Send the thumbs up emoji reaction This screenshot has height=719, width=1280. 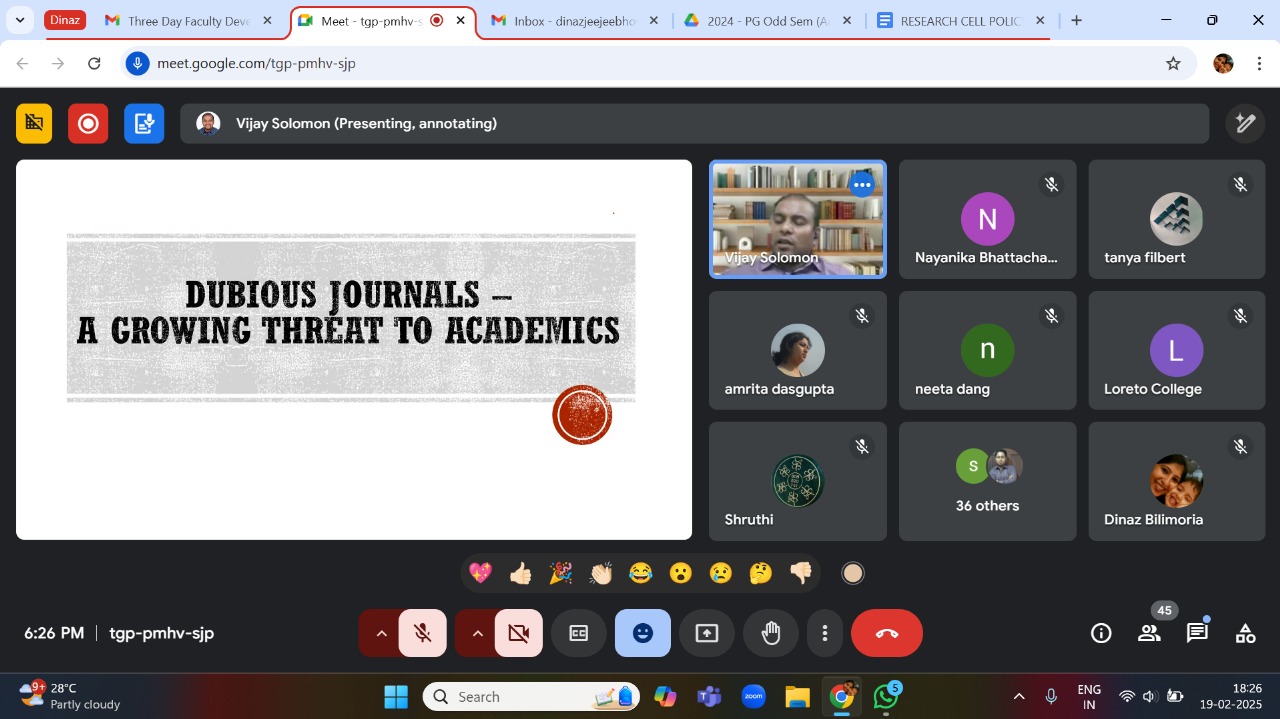pos(520,573)
